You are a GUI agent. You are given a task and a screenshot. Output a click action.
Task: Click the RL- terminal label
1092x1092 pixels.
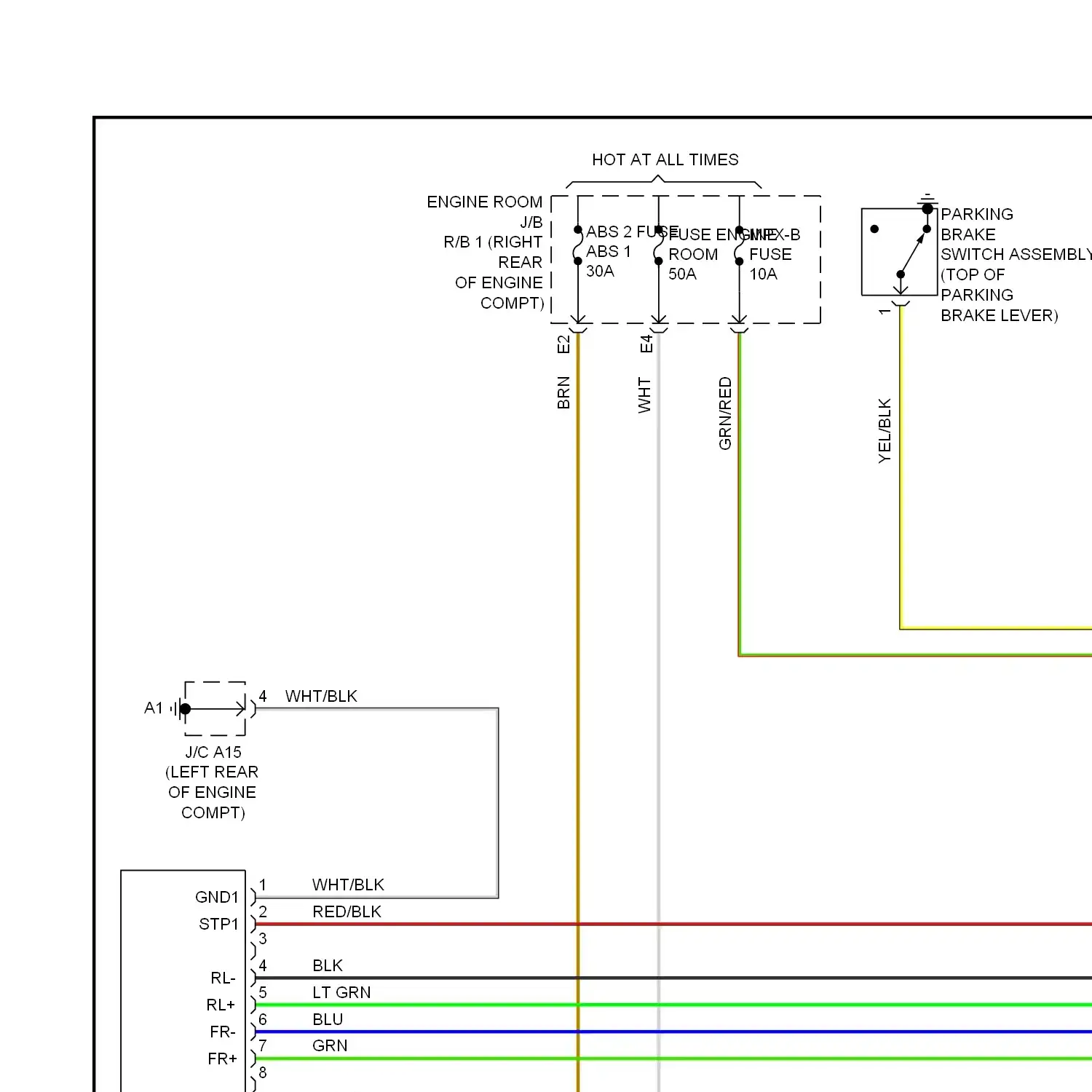click(x=223, y=978)
